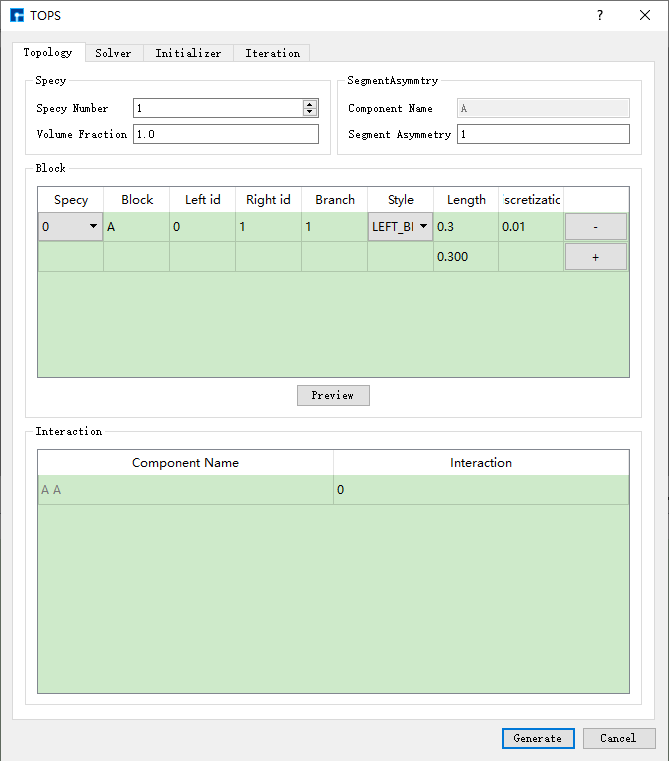This screenshot has width=669, height=761.
Task: Remove block row with minus button
Action: click(595, 227)
